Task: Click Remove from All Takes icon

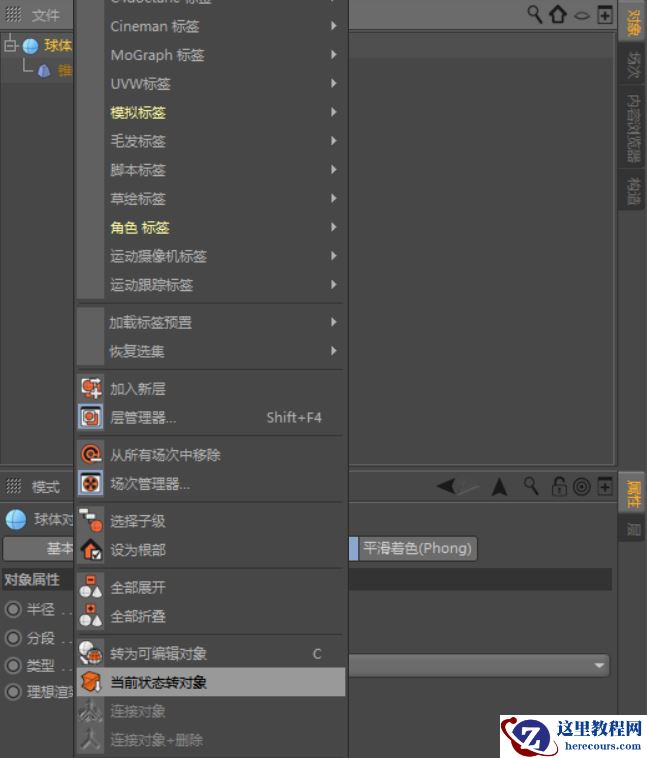Action: (x=91, y=454)
